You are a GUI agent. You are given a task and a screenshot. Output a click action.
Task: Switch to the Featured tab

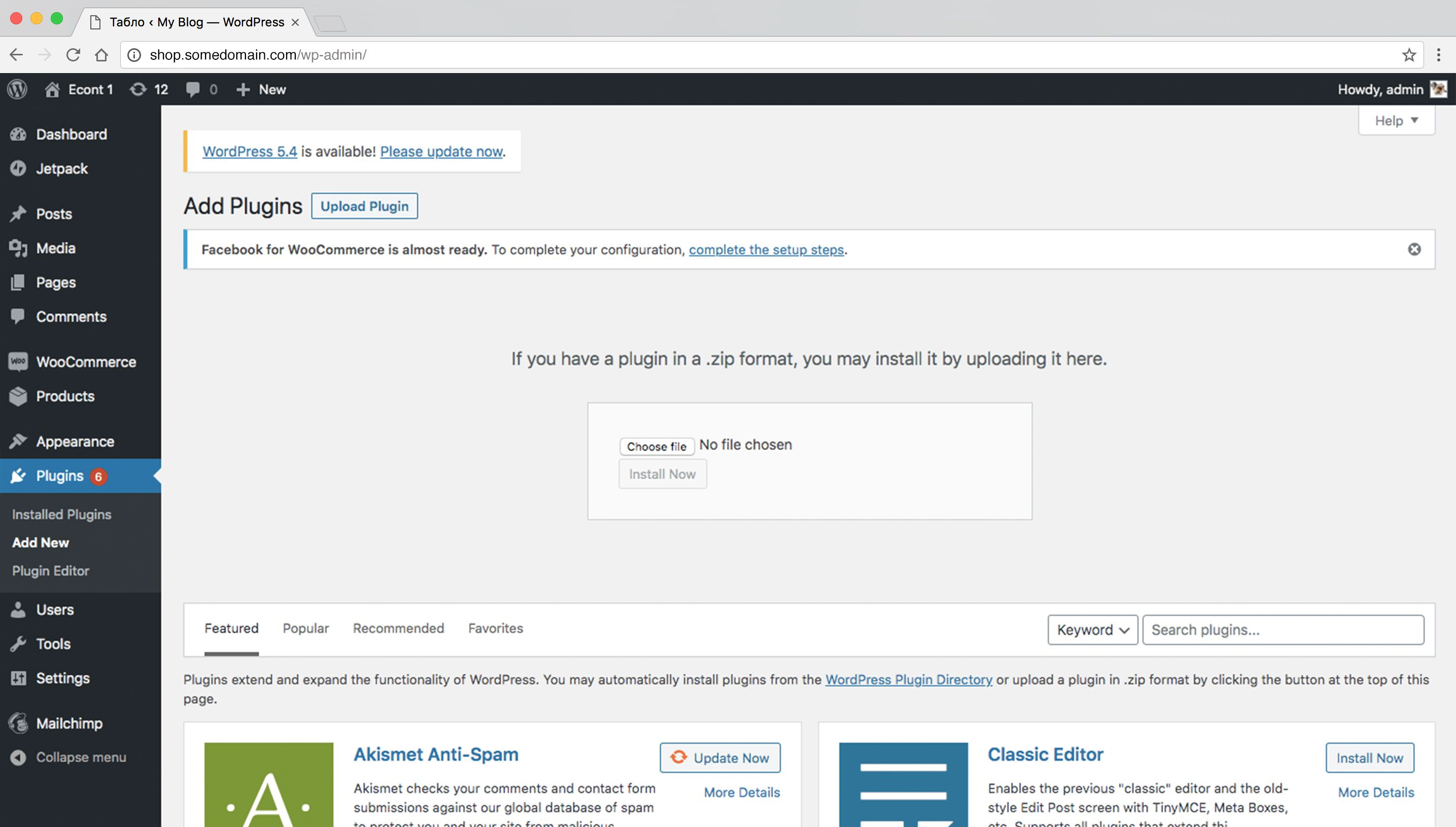click(x=231, y=628)
